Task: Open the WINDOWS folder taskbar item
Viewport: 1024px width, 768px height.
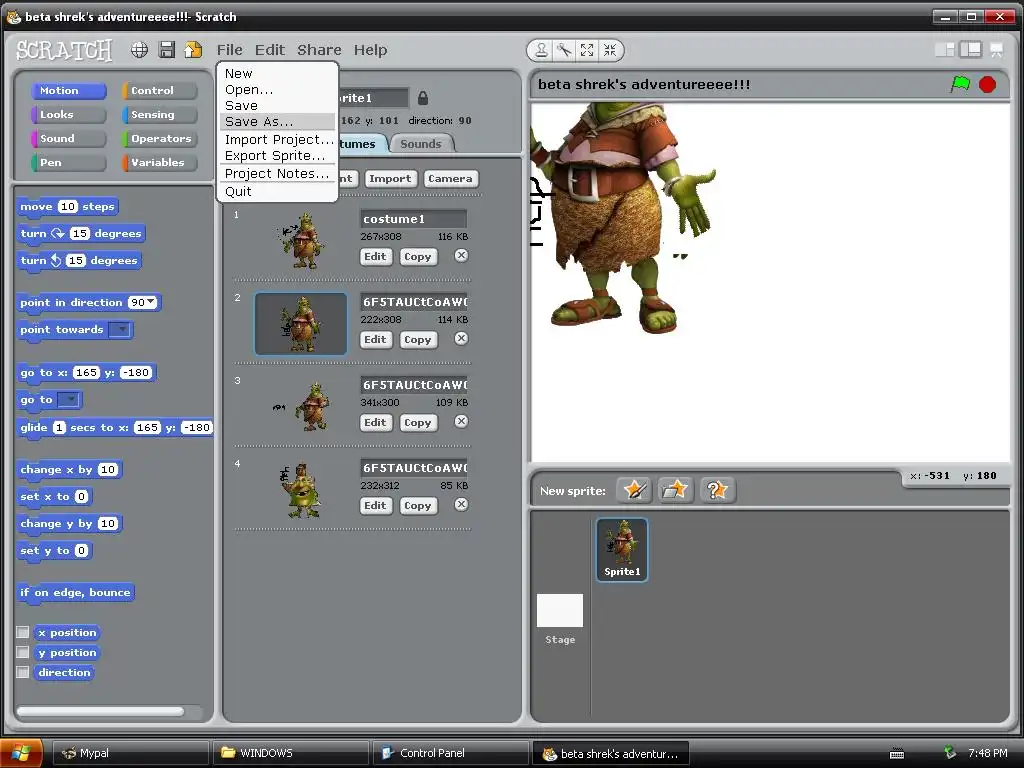Action: (x=291, y=753)
